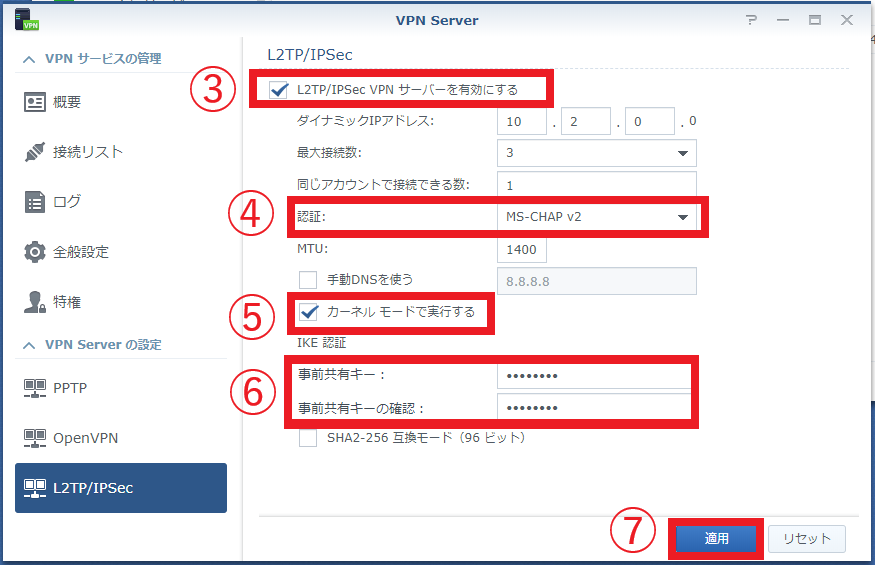Toggle L2TP/IPSec VPN サーバーを有効にする checkbox
The height and width of the screenshot is (565, 875).
[x=278, y=89]
